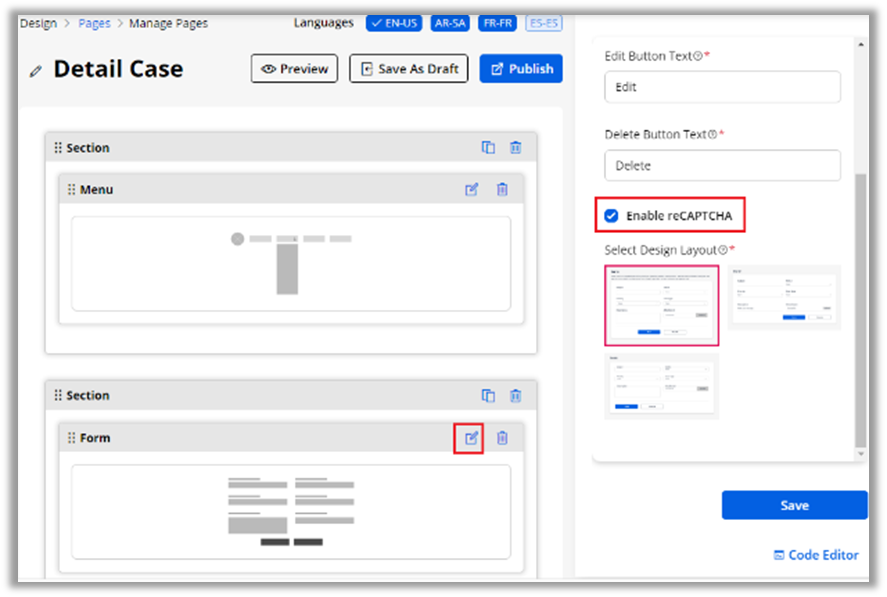Delete the Form widget
The image size is (887, 597).
(502, 438)
